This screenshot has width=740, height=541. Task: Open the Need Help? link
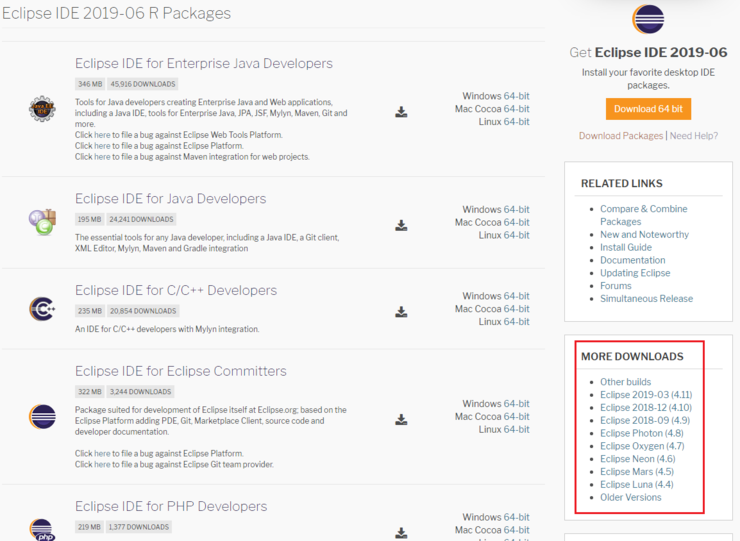point(694,136)
